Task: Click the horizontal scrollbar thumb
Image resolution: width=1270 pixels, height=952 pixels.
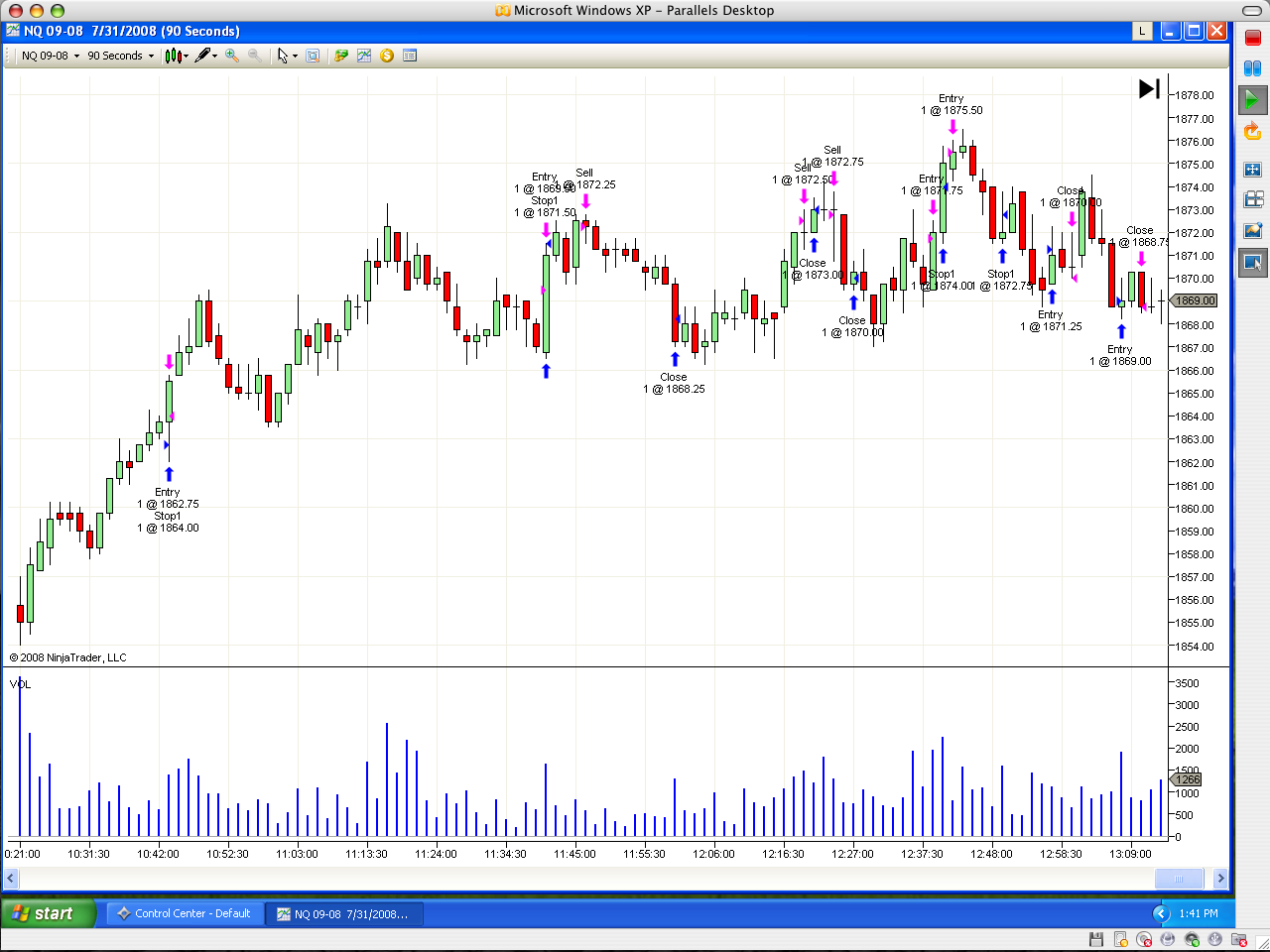Action: click(1179, 879)
